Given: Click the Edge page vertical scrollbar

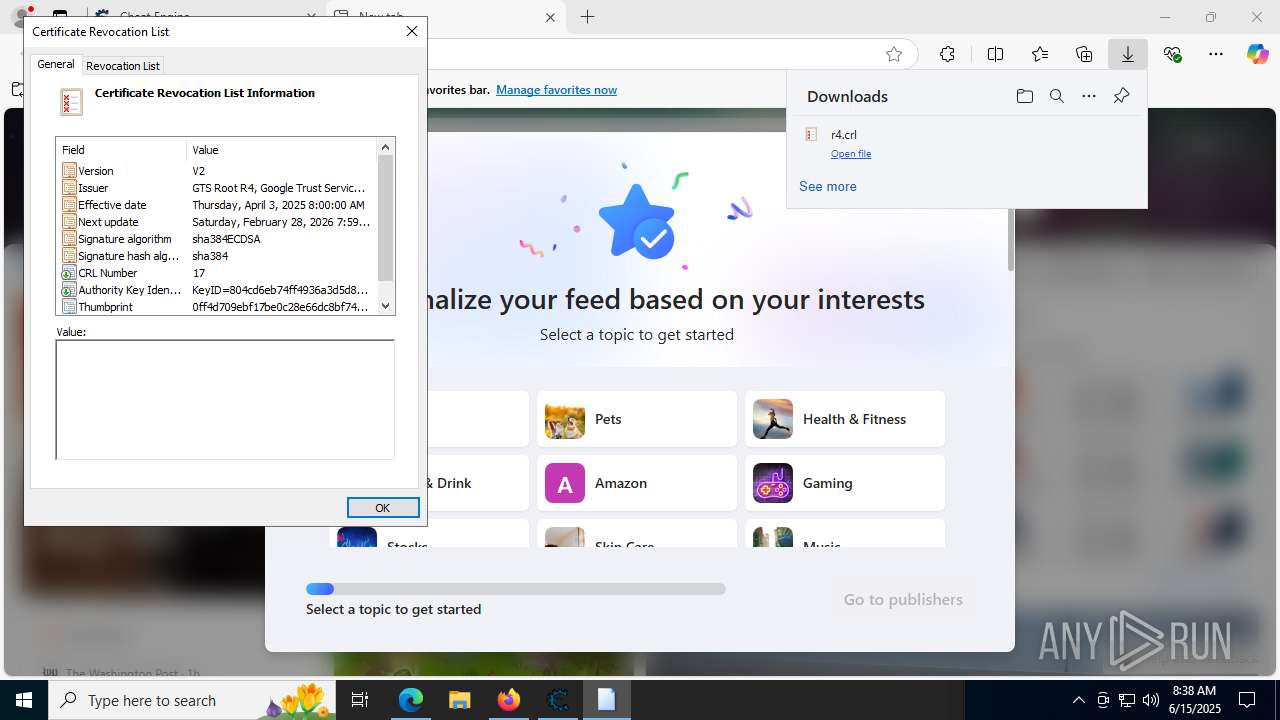Looking at the screenshot, I should [1011, 240].
